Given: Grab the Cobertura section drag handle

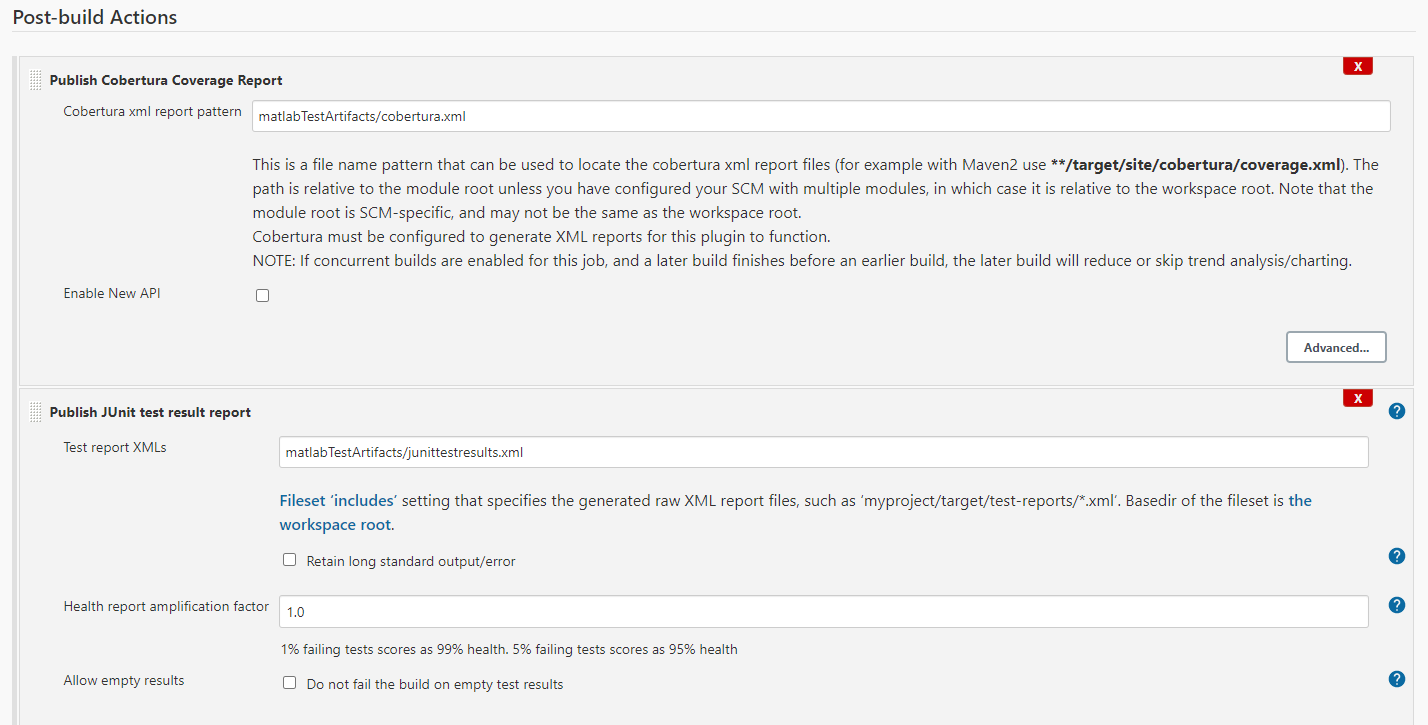Looking at the screenshot, I should [x=35, y=79].
